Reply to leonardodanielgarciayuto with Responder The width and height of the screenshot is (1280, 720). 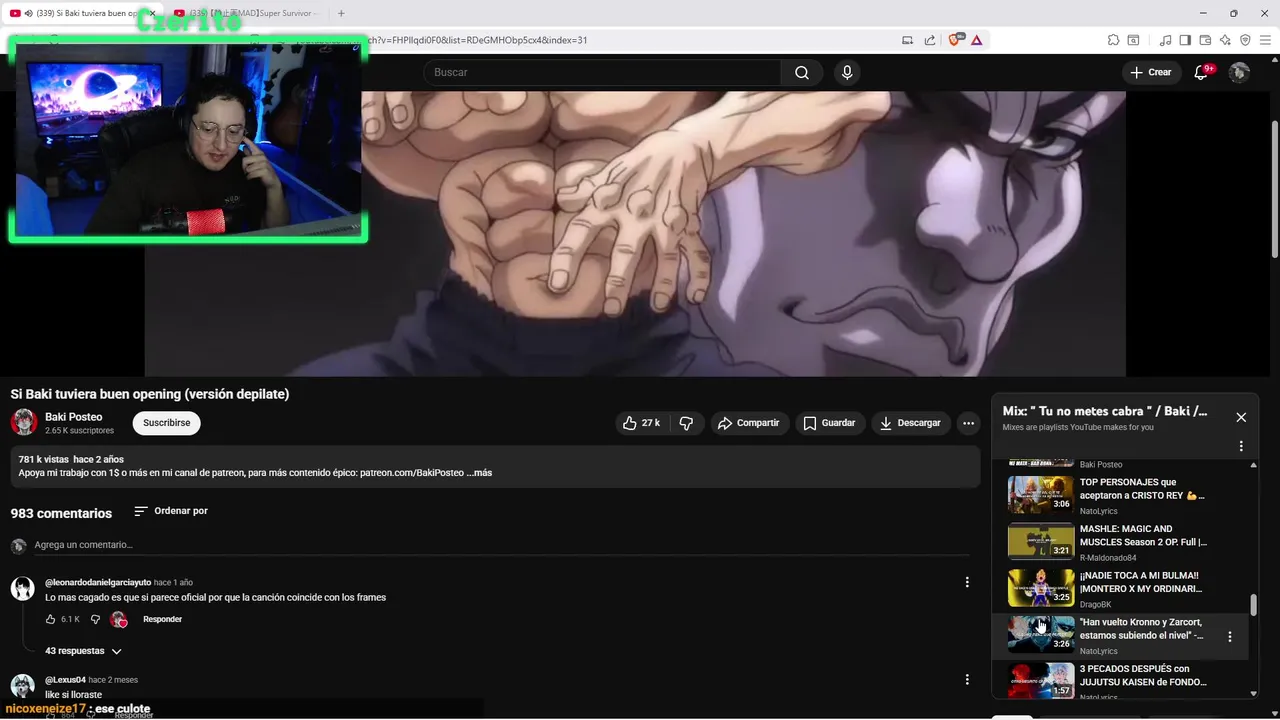tap(162, 619)
